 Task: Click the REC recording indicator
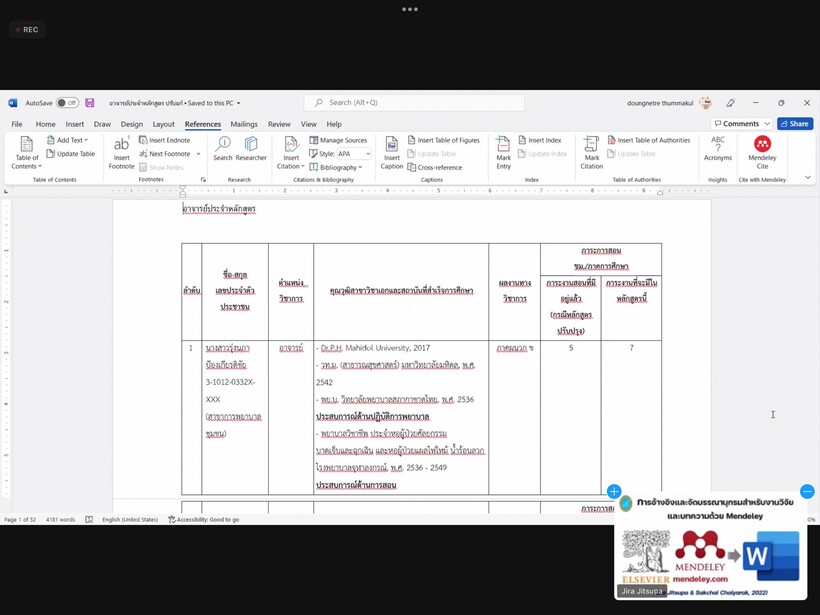tap(27, 30)
